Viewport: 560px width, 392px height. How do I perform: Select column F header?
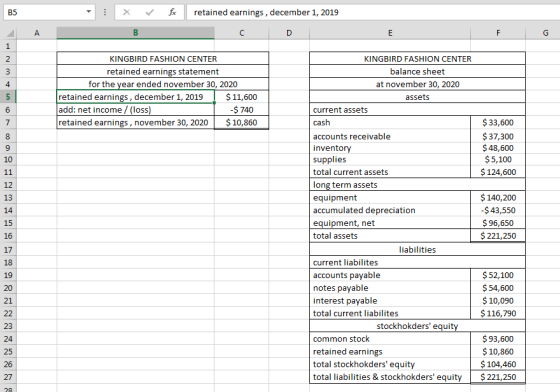(x=498, y=33)
